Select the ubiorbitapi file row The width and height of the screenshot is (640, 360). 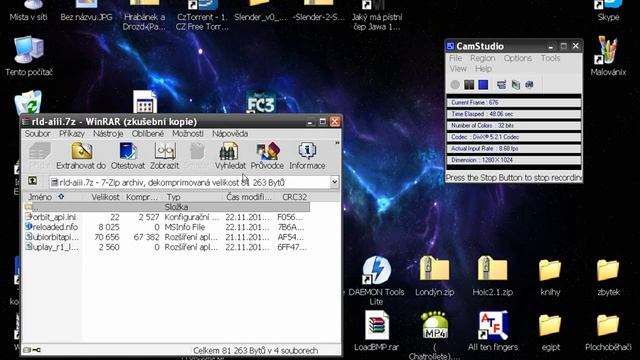tap(167, 237)
